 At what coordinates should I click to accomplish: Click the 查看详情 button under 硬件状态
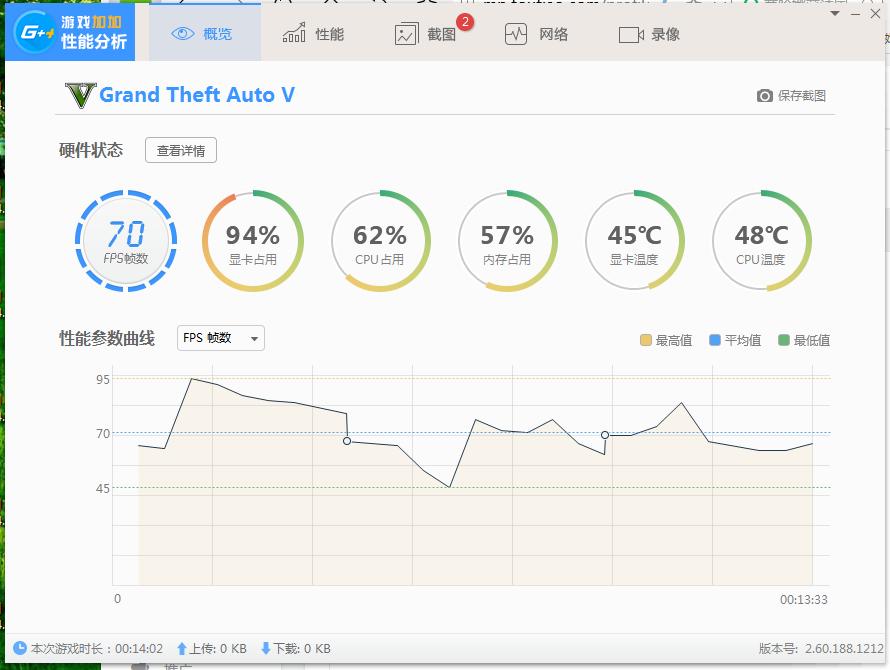click(x=181, y=150)
